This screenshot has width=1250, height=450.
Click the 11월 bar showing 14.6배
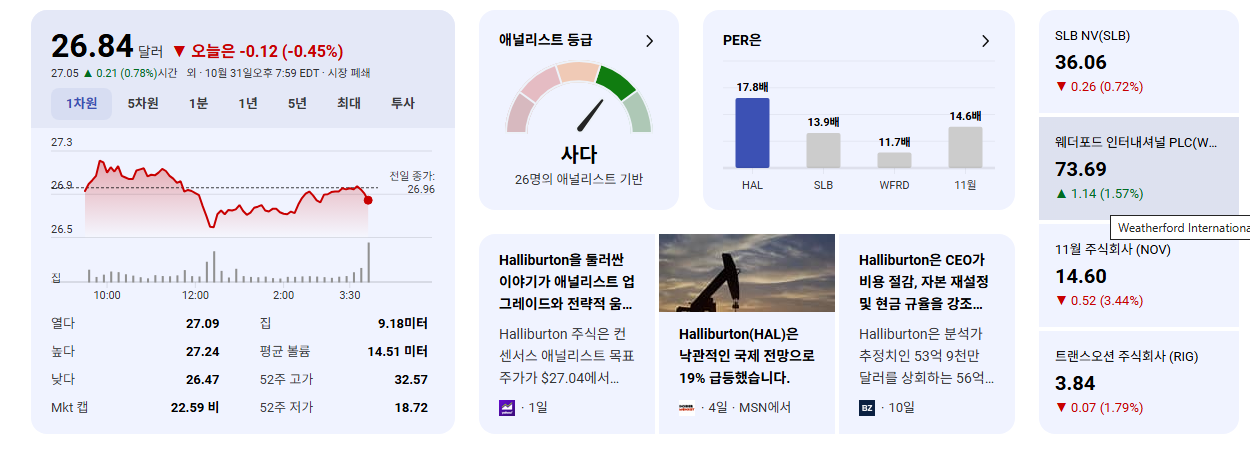(x=965, y=147)
